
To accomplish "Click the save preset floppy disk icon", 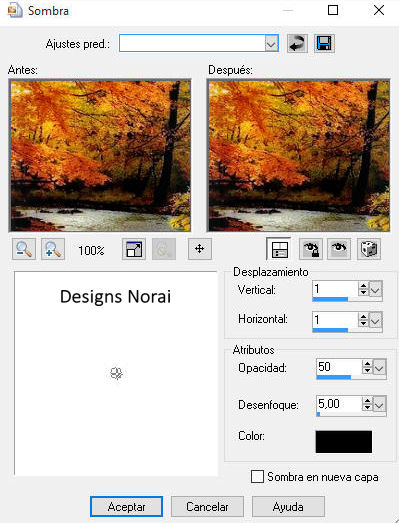I will click(x=324, y=43).
